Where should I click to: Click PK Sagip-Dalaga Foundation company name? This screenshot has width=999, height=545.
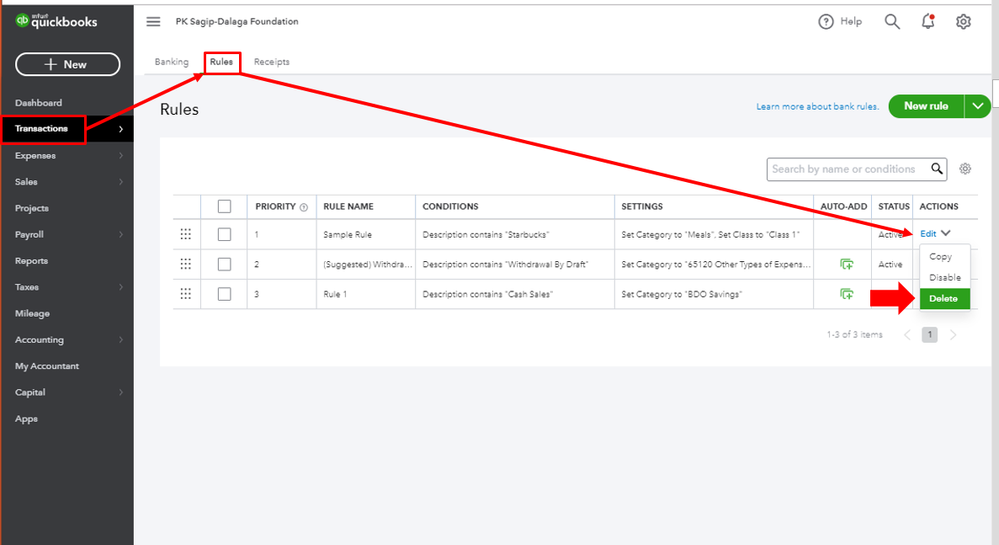237,22
